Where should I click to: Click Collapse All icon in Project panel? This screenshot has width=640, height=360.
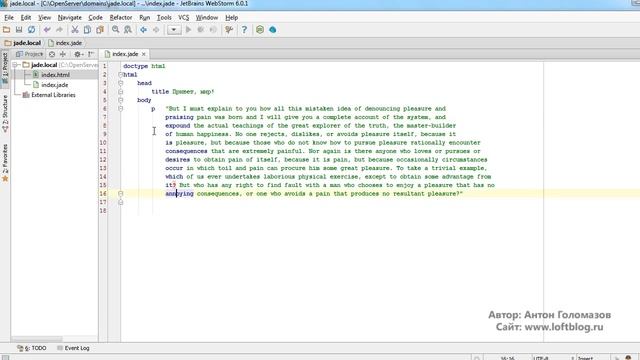pos(63,54)
